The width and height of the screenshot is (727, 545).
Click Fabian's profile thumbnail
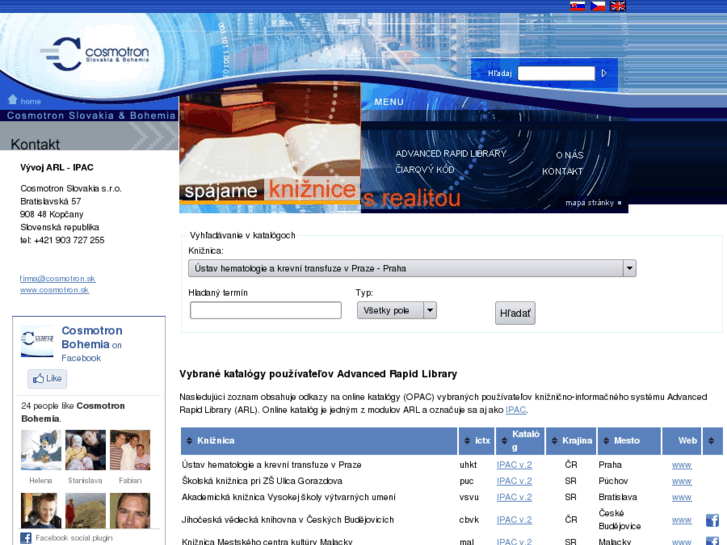(x=130, y=450)
